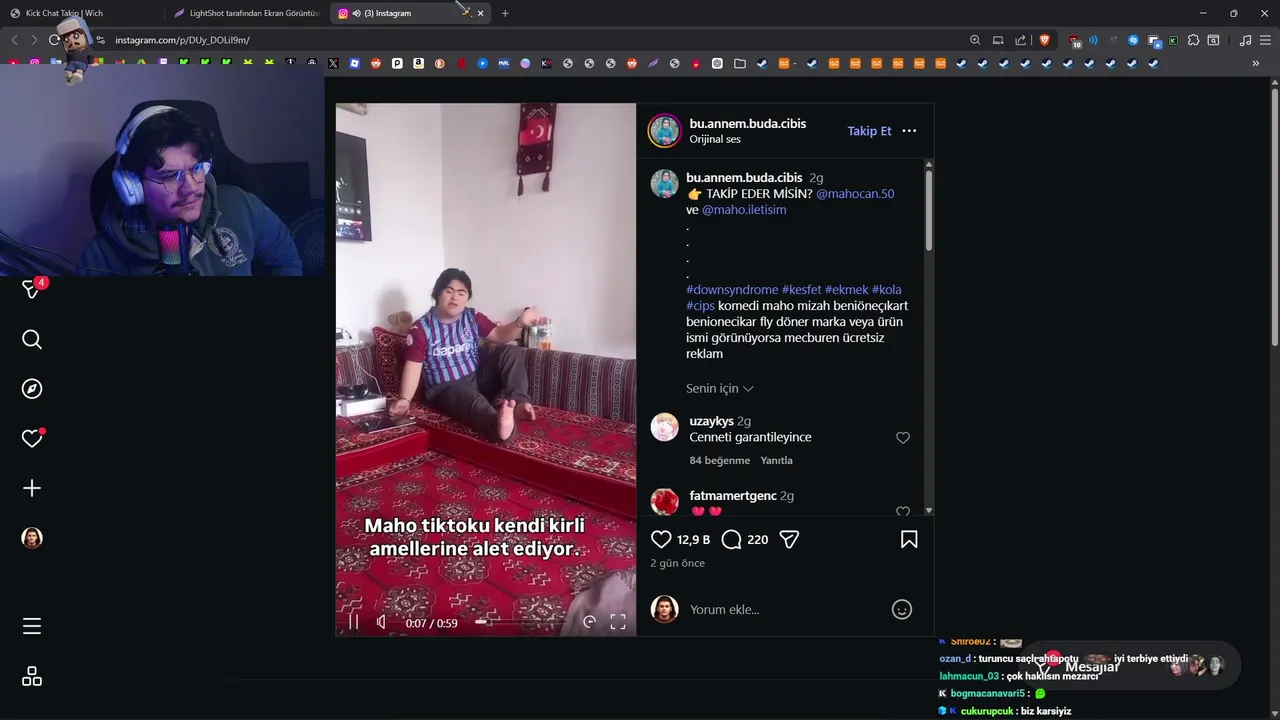
Task: Open the hamburger More menu in sidebar
Action: pyautogui.click(x=32, y=626)
